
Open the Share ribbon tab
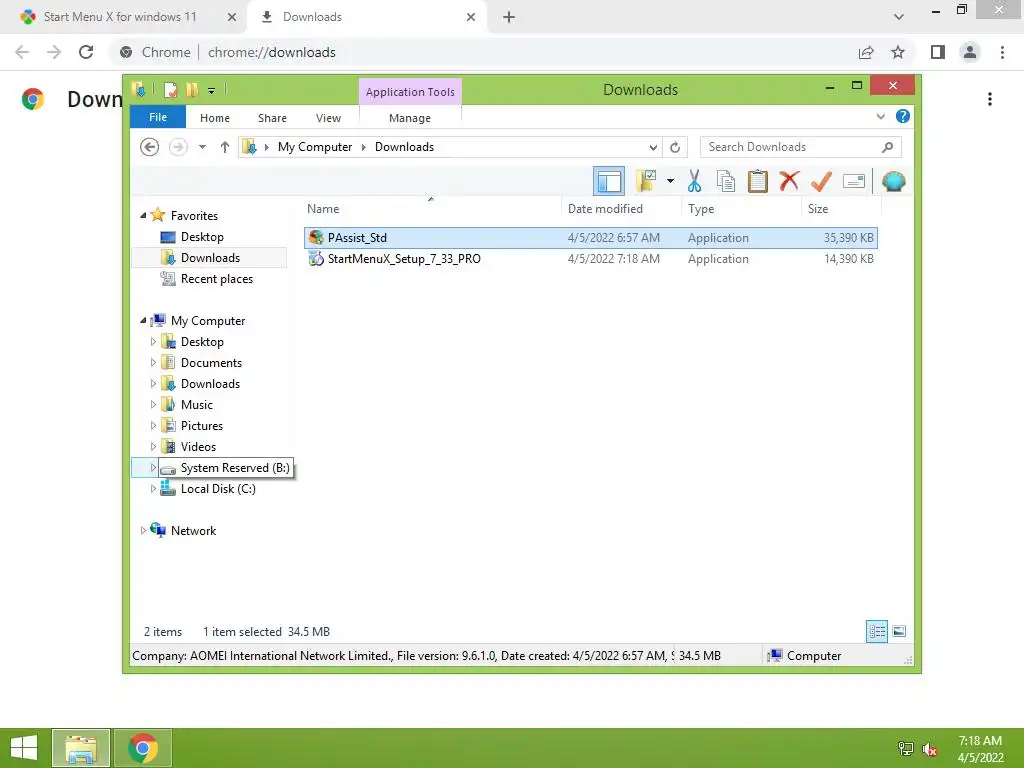click(x=272, y=118)
